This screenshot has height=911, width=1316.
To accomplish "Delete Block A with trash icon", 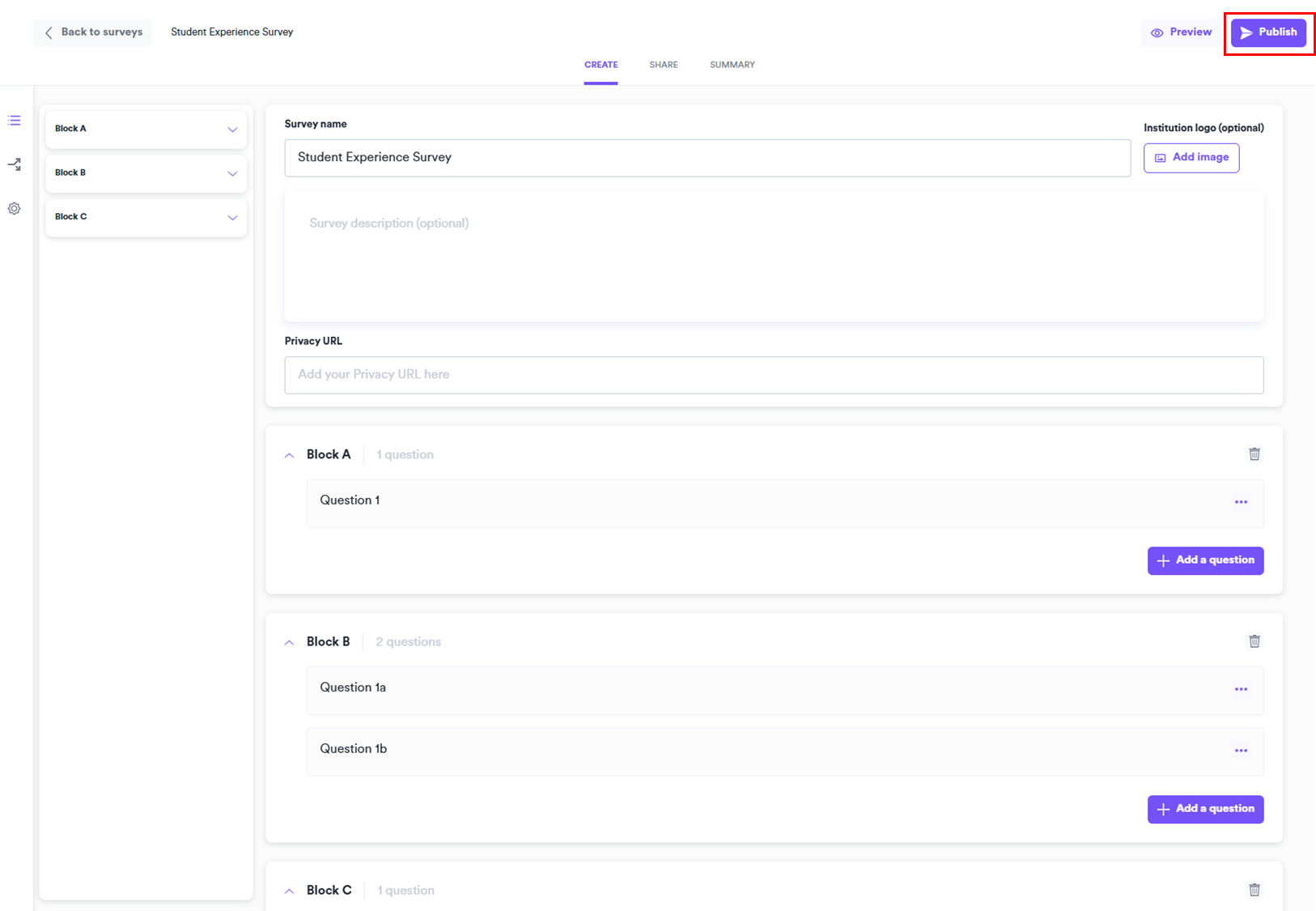I will coord(1254,454).
